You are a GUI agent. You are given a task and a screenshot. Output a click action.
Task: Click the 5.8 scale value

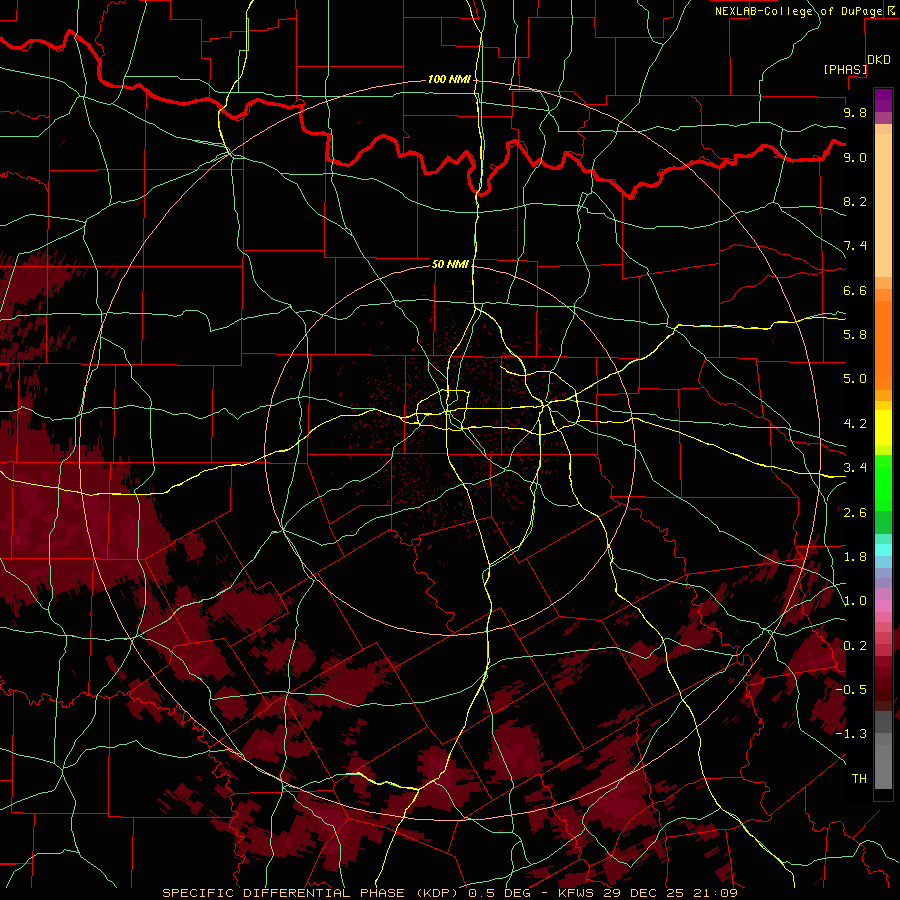(x=855, y=335)
